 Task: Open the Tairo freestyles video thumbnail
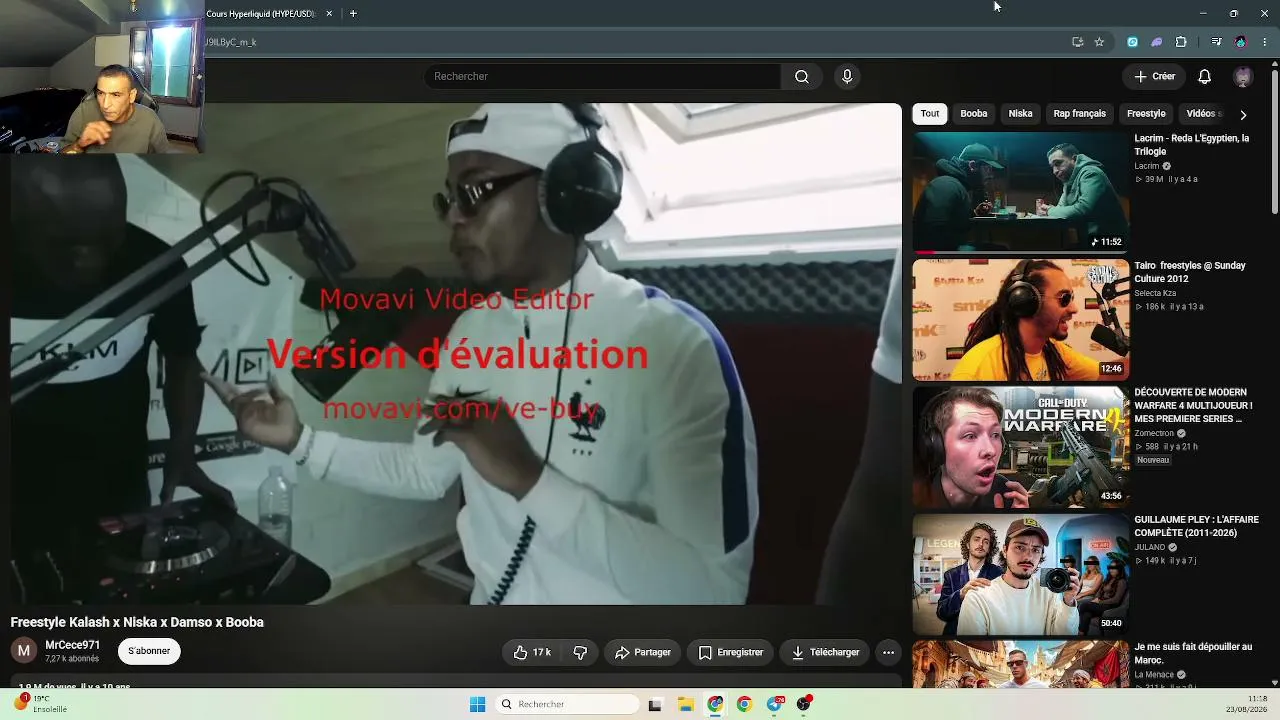pos(1020,320)
